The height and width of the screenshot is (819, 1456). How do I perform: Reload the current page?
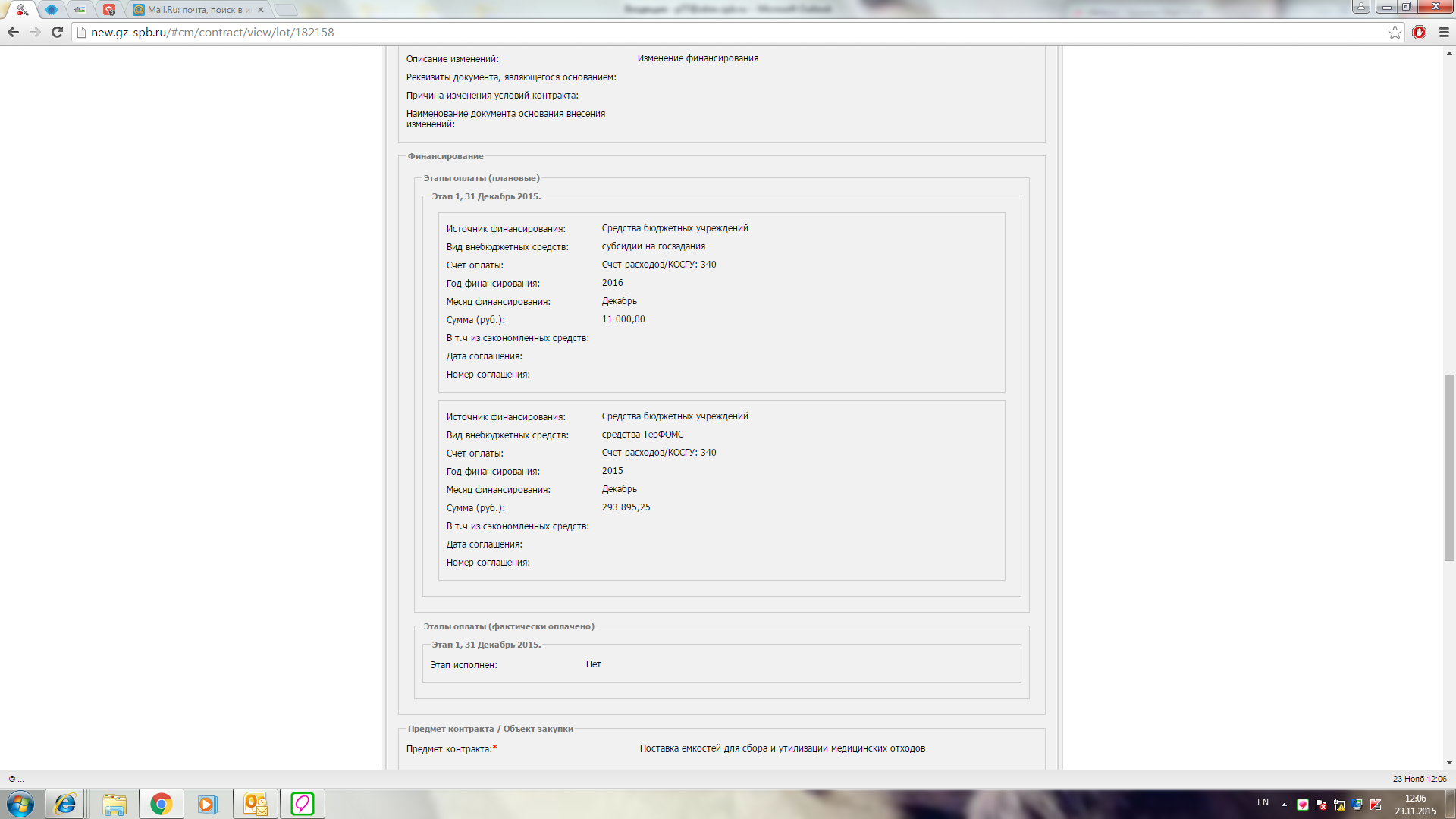pos(57,33)
